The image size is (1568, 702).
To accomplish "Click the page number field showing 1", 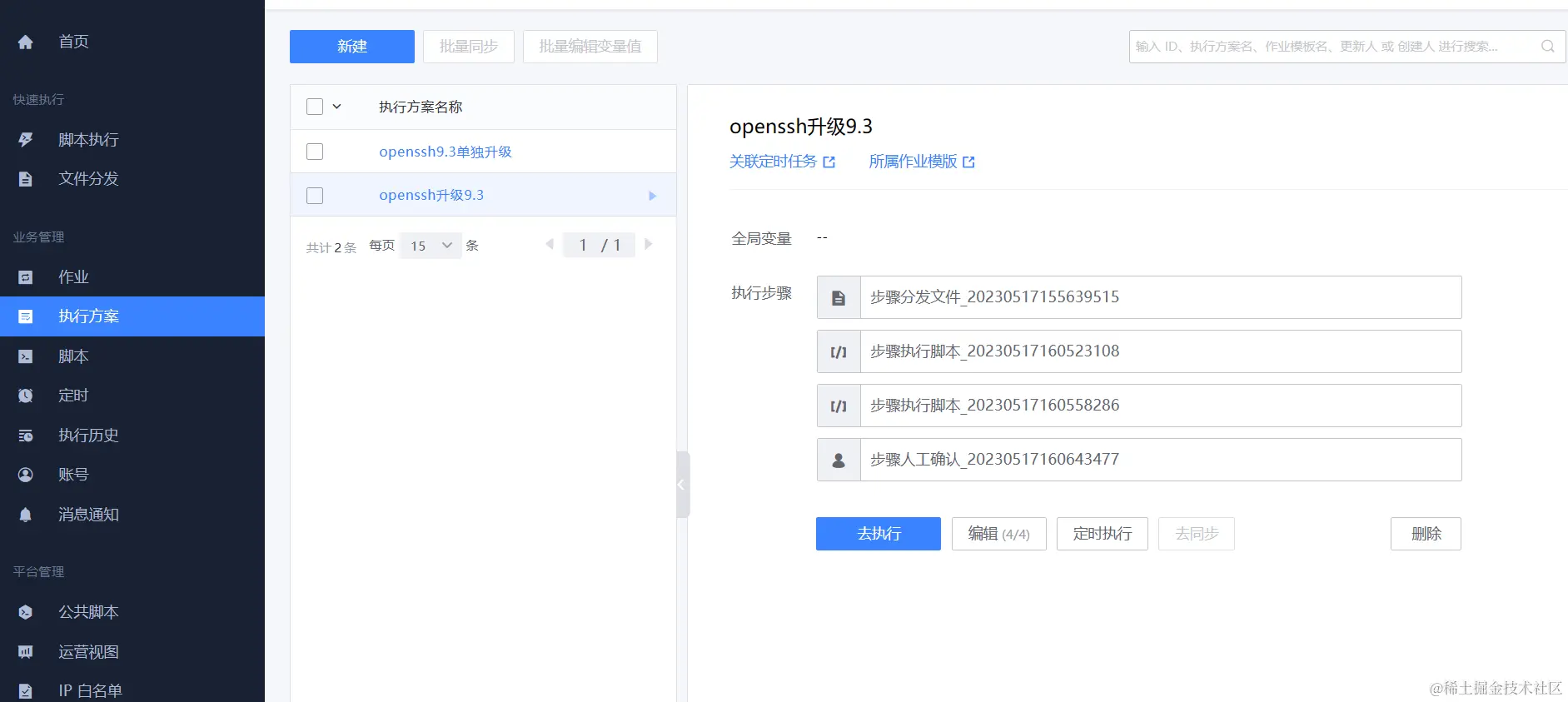I will tap(583, 245).
